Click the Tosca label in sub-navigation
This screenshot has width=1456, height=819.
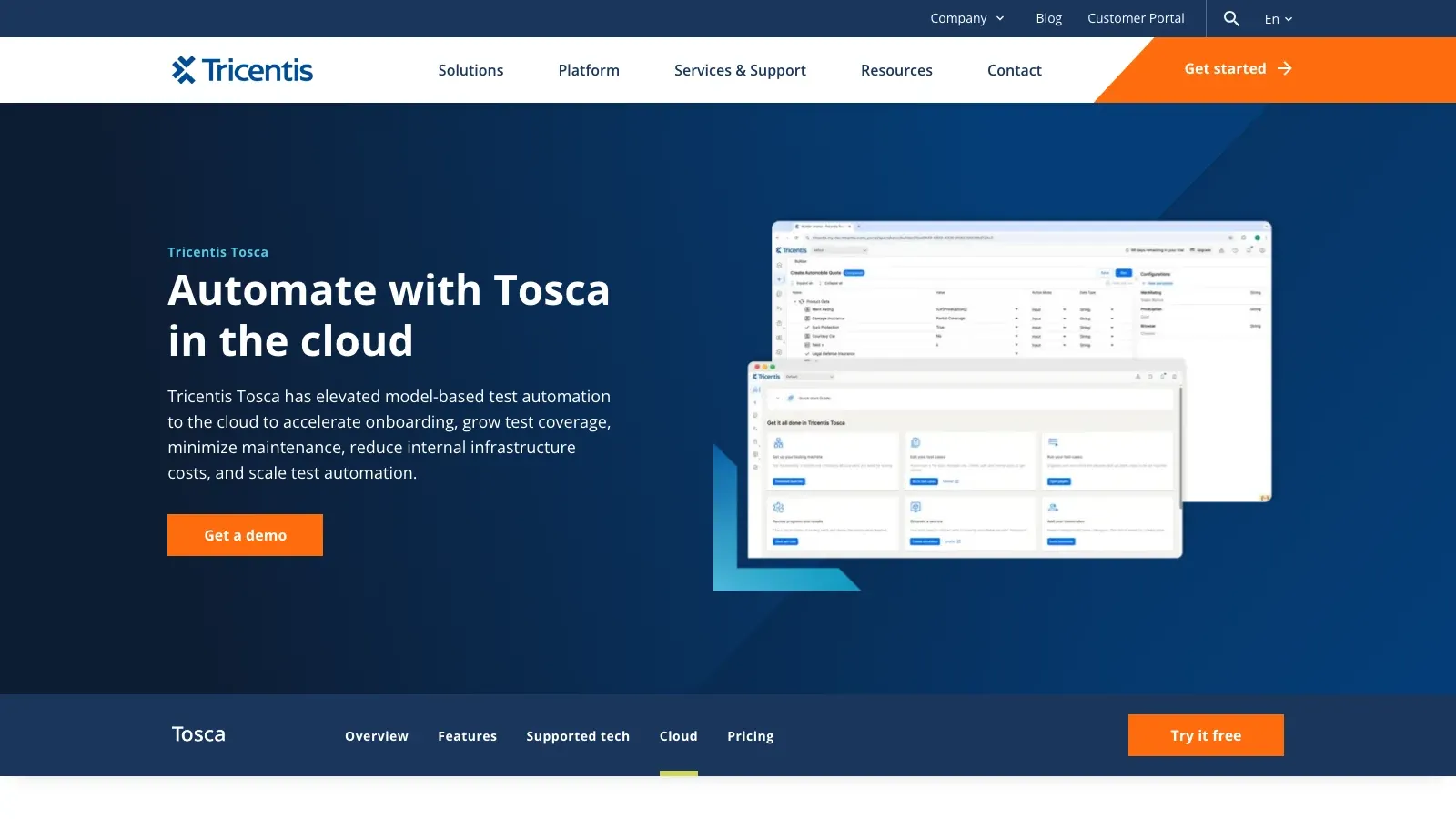198,734
